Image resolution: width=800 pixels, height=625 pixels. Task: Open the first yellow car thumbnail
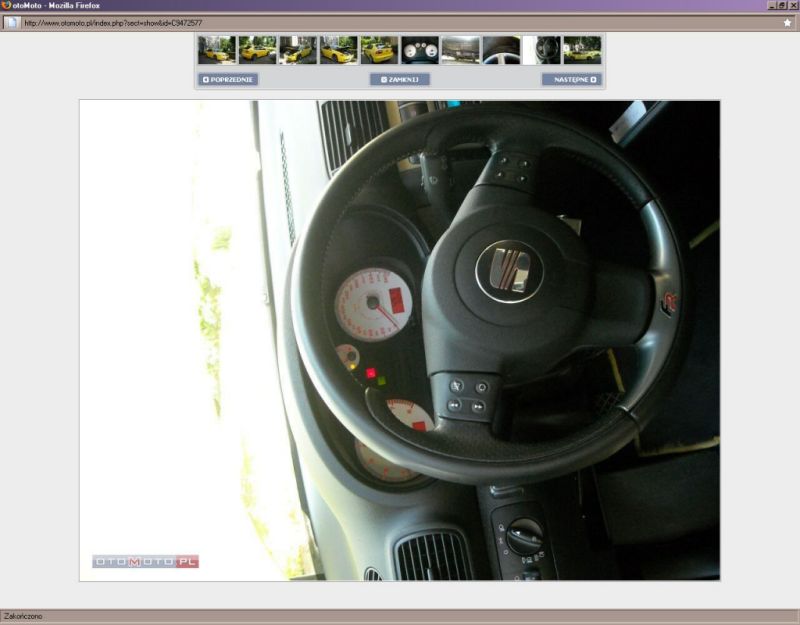[x=217, y=50]
